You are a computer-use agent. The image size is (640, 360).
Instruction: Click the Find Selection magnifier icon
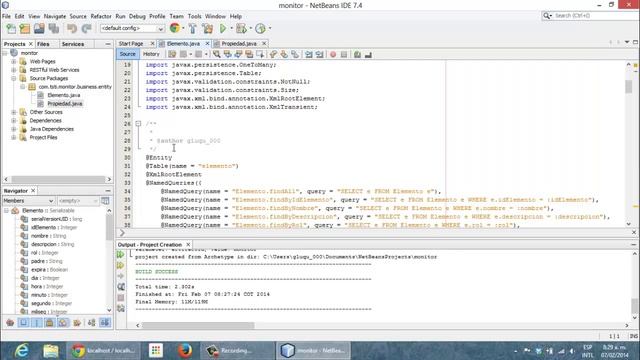(217, 54)
